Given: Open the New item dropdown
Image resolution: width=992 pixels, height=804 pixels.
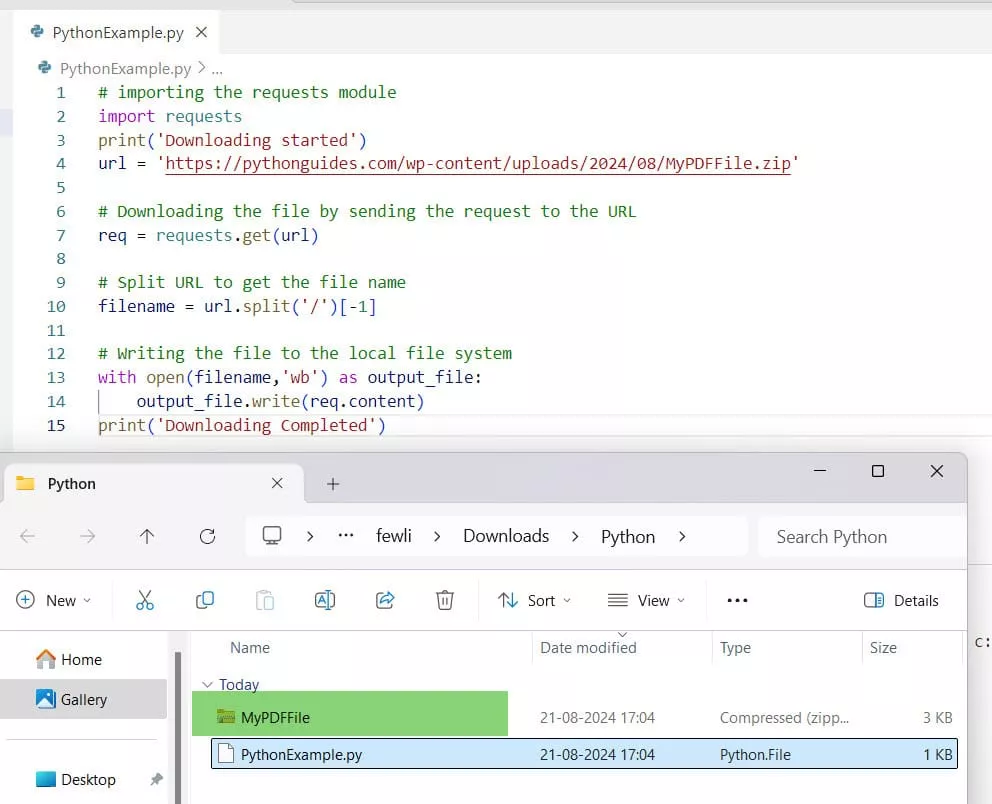Looking at the screenshot, I should (54, 600).
